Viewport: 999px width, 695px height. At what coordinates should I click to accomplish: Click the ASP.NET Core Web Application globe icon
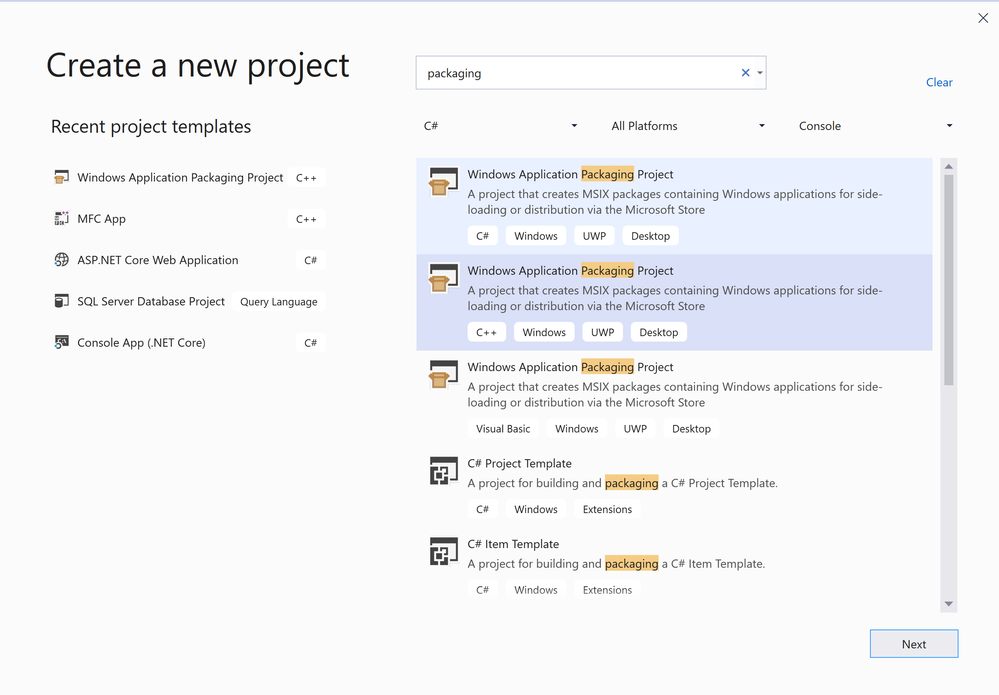coord(62,260)
